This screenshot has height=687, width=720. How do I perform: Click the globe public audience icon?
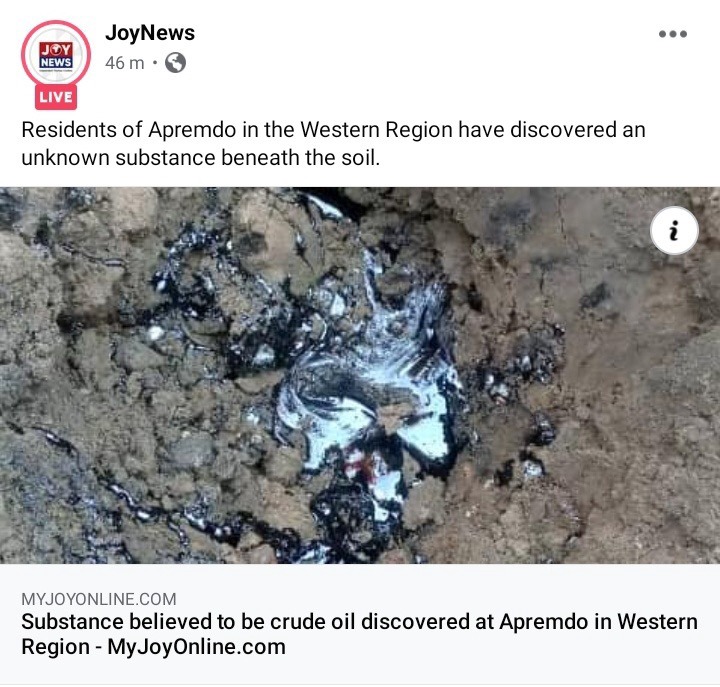tap(175, 62)
